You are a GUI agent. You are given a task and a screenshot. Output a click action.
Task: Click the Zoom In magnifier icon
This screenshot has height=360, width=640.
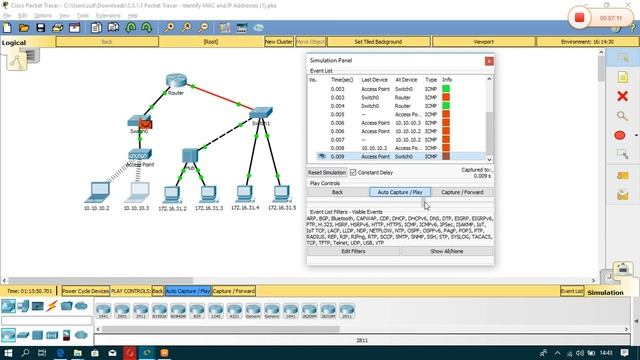click(169, 28)
